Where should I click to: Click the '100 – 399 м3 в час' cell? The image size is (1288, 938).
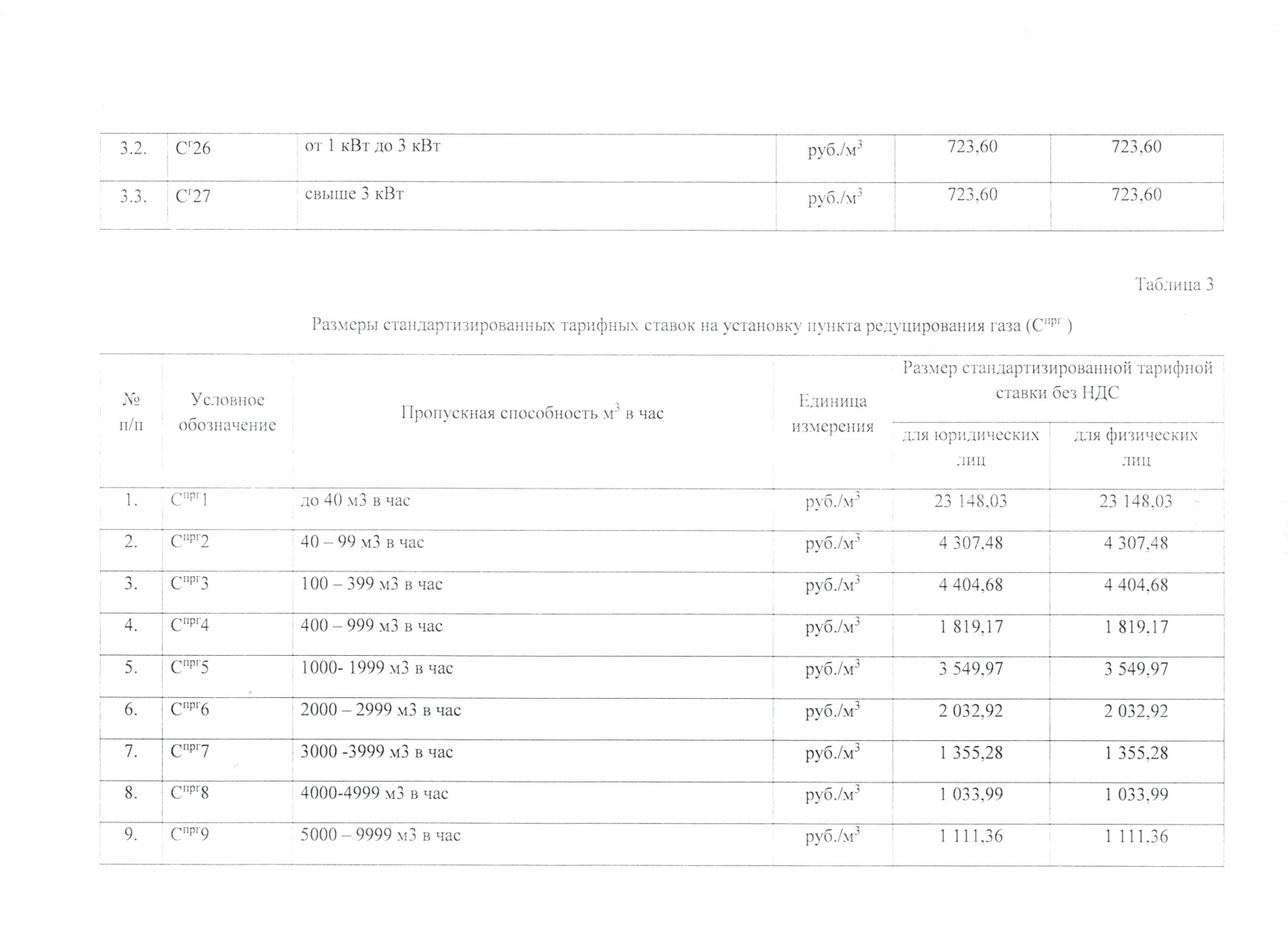[x=371, y=584]
